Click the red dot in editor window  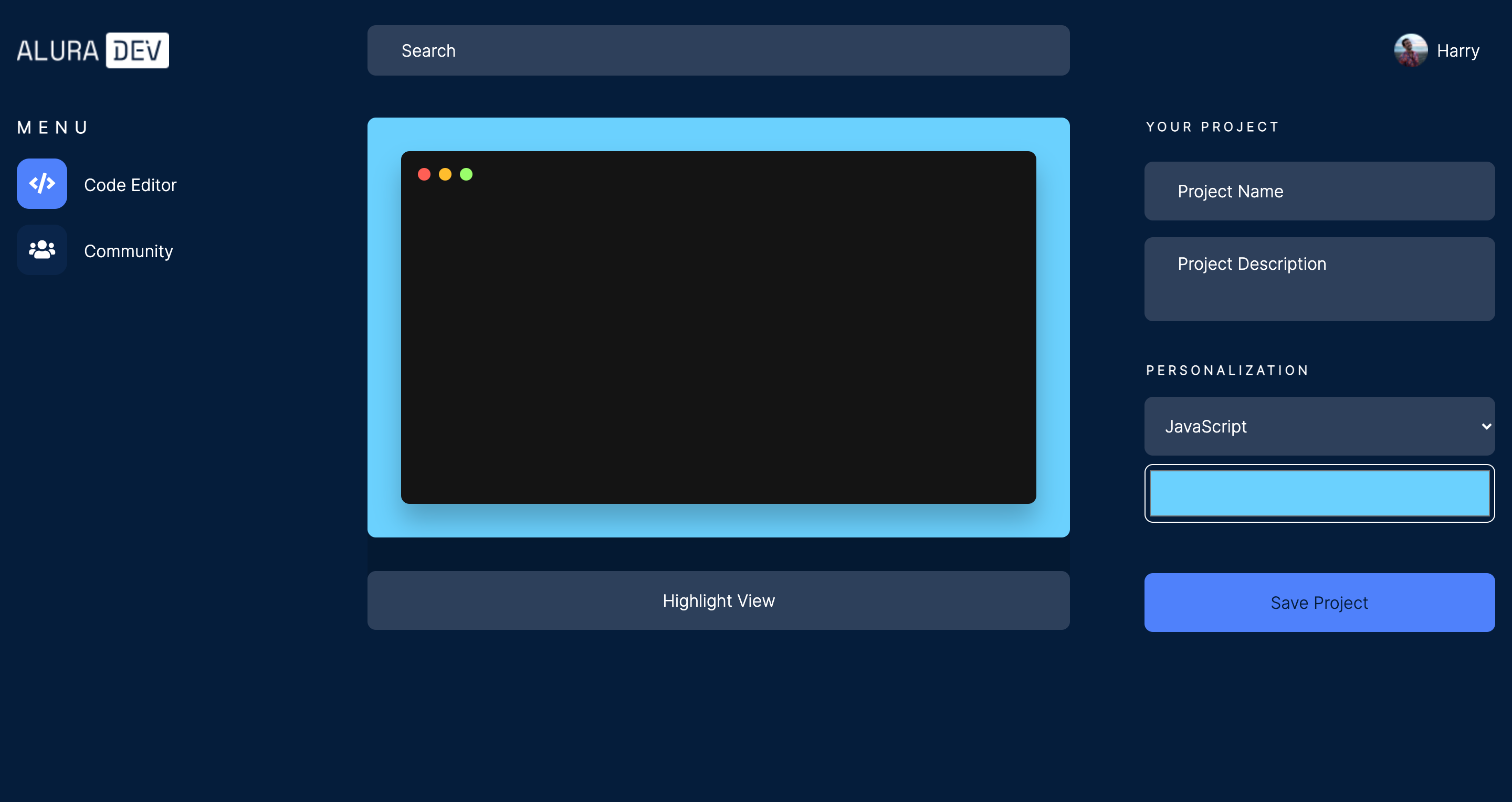tap(424, 174)
